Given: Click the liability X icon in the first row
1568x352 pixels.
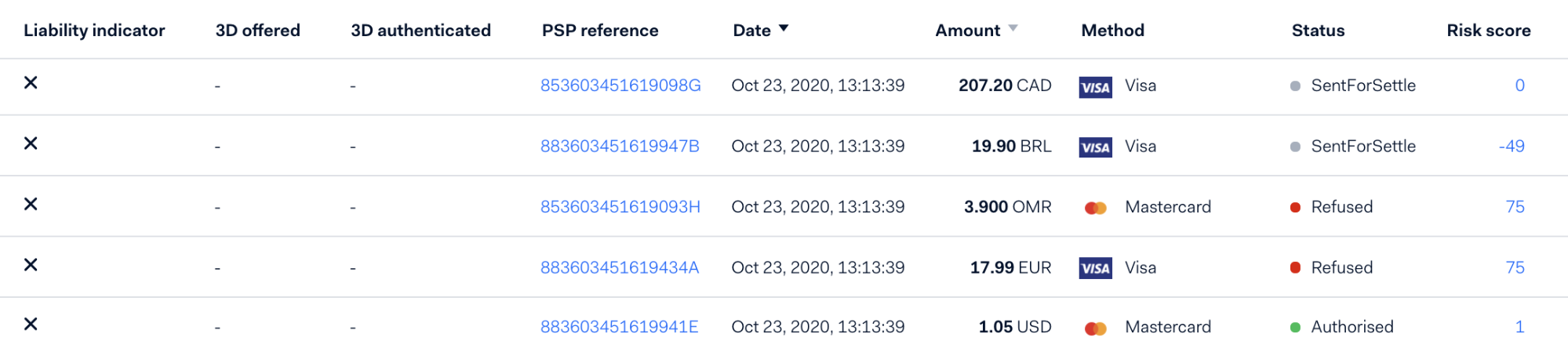Looking at the screenshot, I should click(31, 82).
